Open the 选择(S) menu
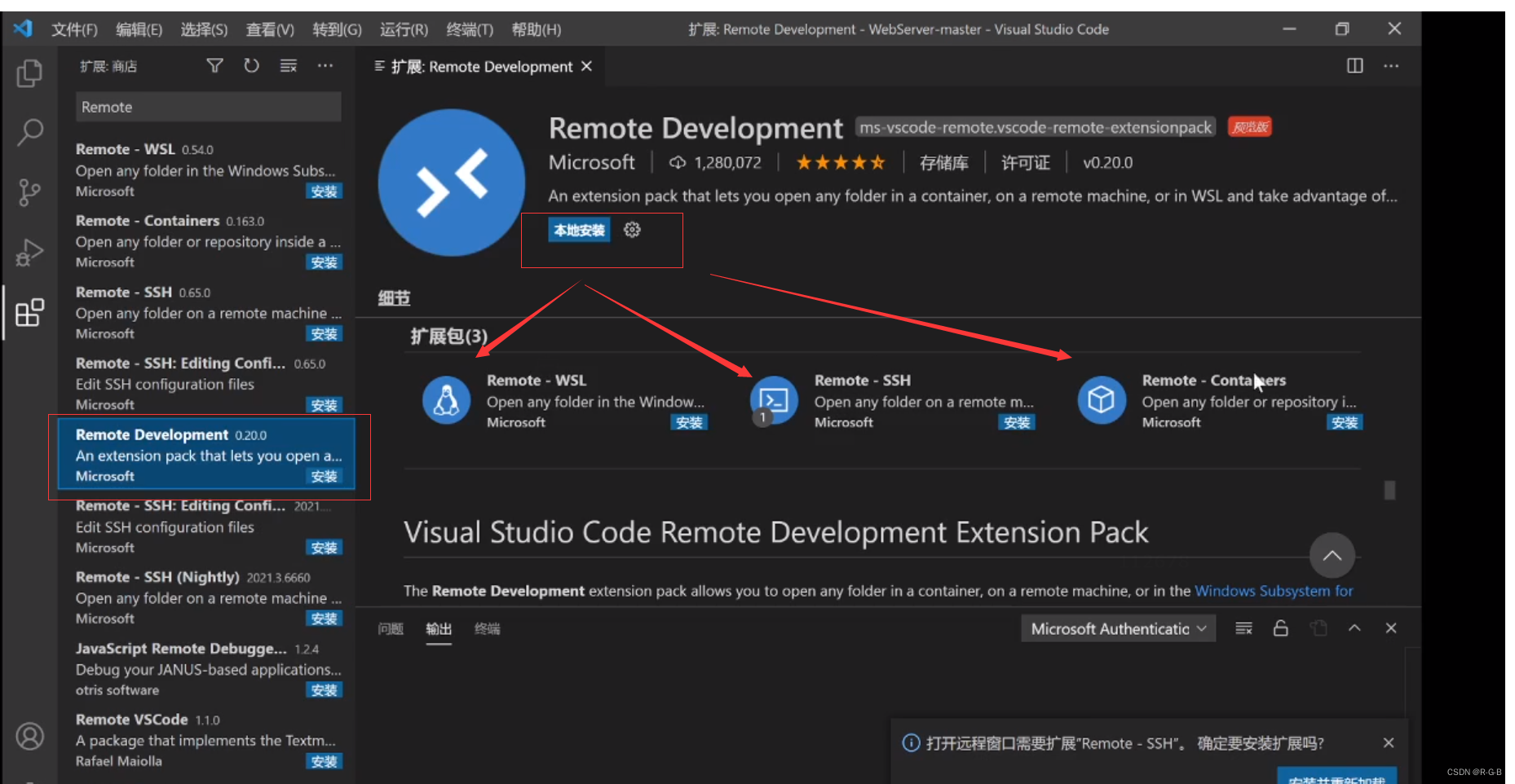This screenshot has height=784, width=1515. point(204,29)
